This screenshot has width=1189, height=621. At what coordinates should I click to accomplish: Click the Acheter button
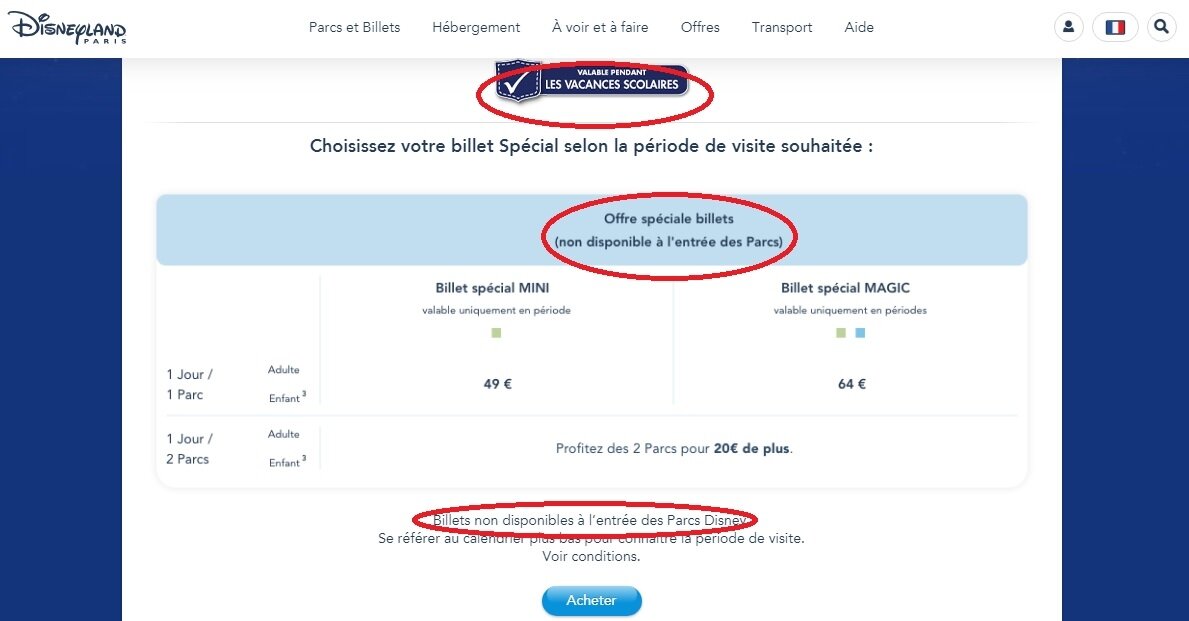(x=591, y=601)
